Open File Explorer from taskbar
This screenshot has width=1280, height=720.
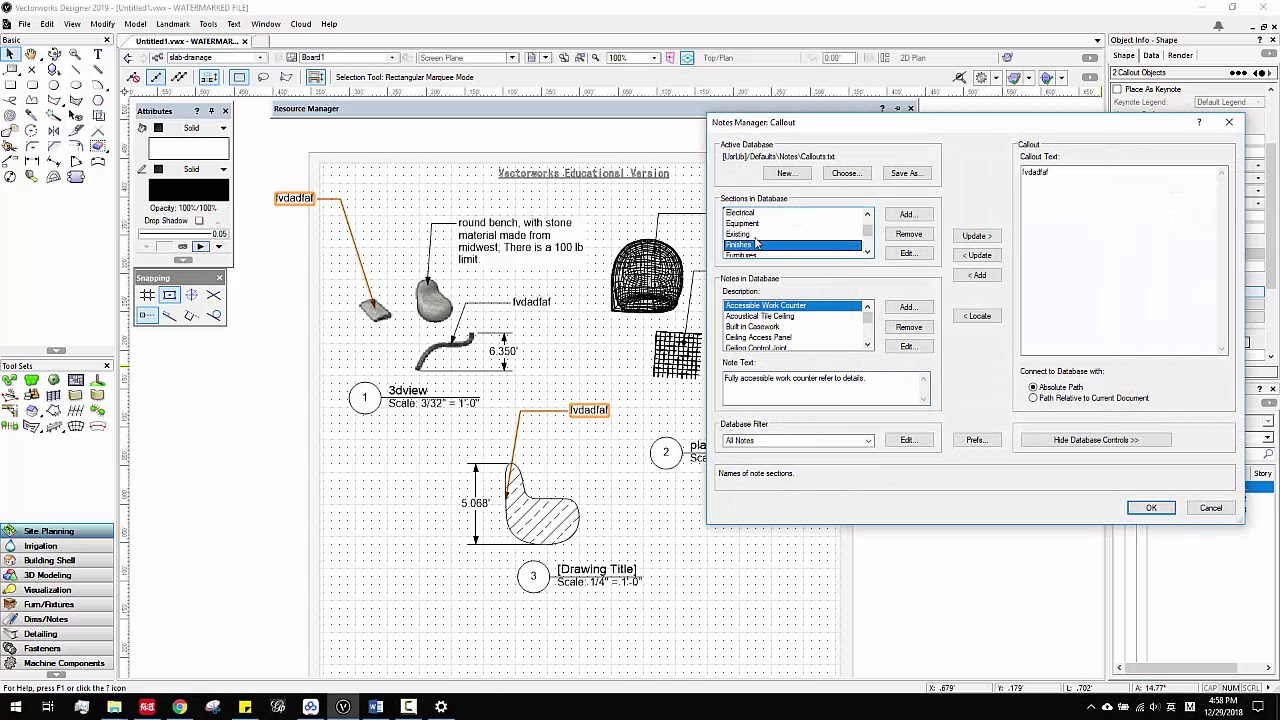[x=114, y=708]
